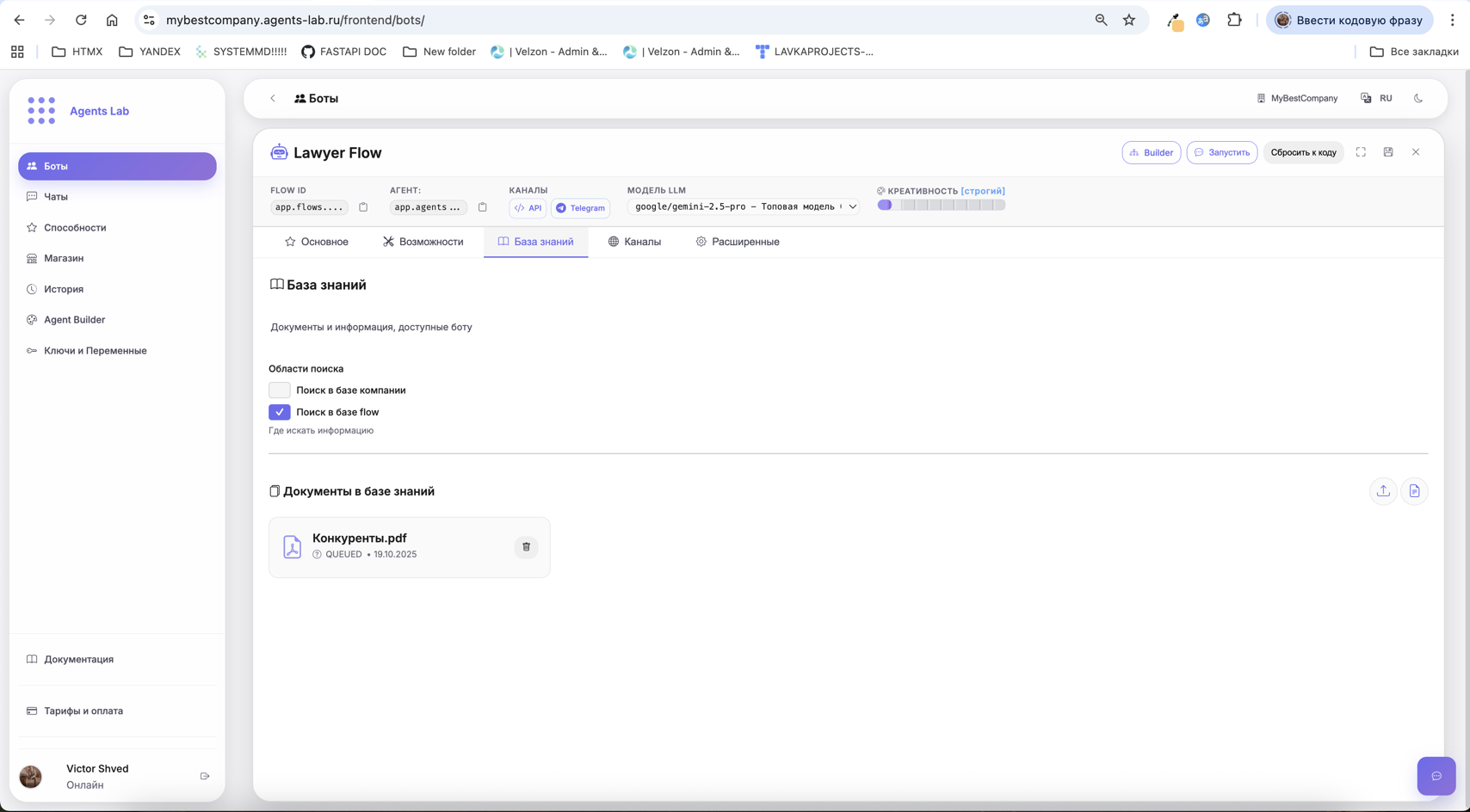1470x812 pixels.
Task: Click the Запустить button
Action: pyautogui.click(x=1221, y=152)
